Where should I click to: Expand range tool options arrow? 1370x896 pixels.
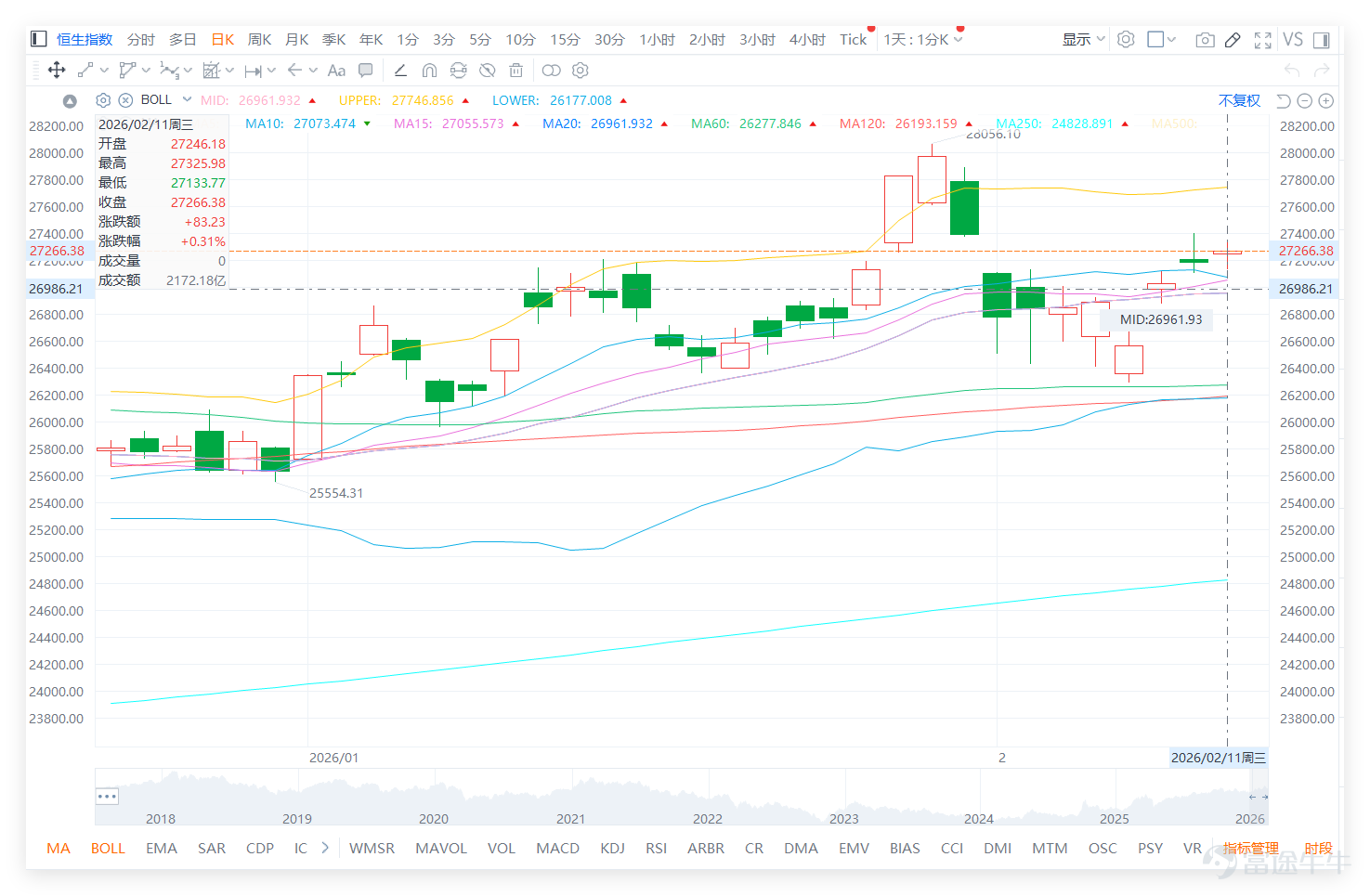[271, 71]
